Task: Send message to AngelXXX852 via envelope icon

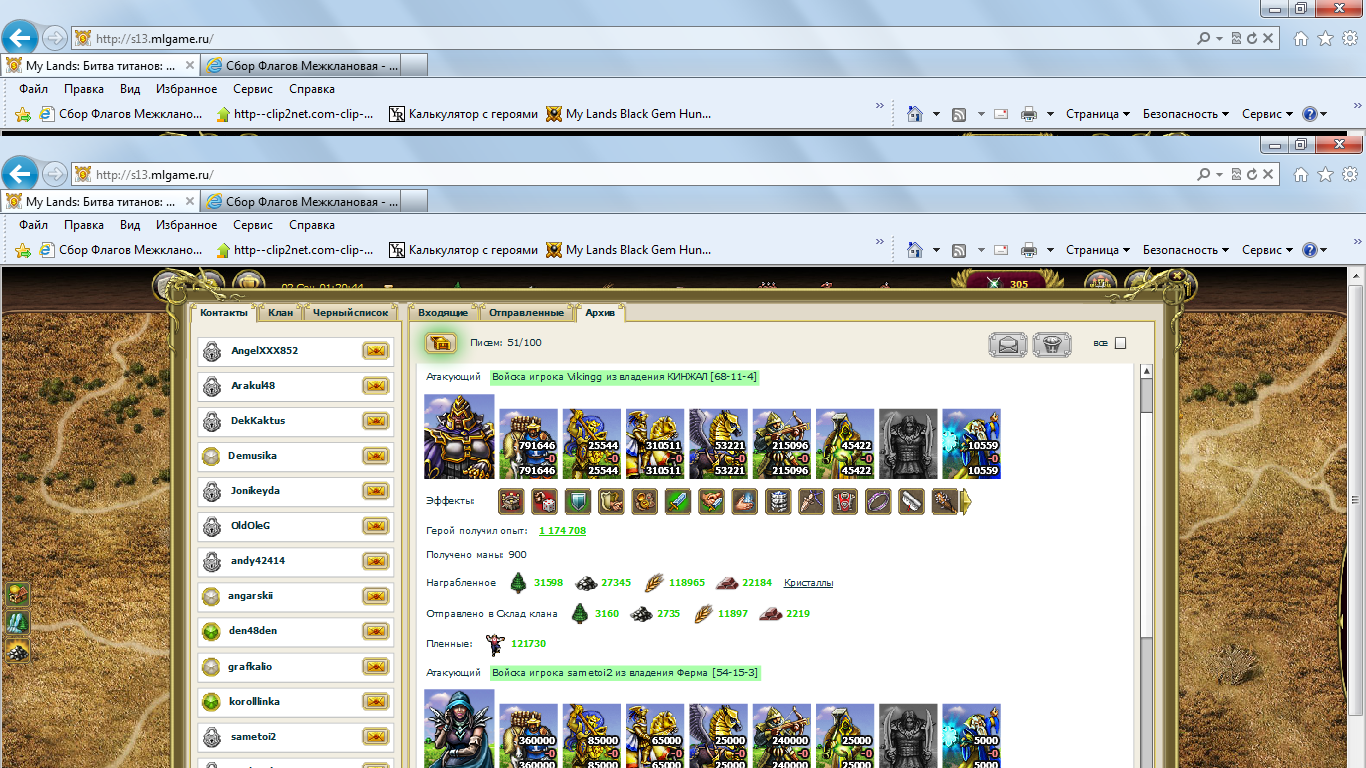Action: [x=375, y=351]
